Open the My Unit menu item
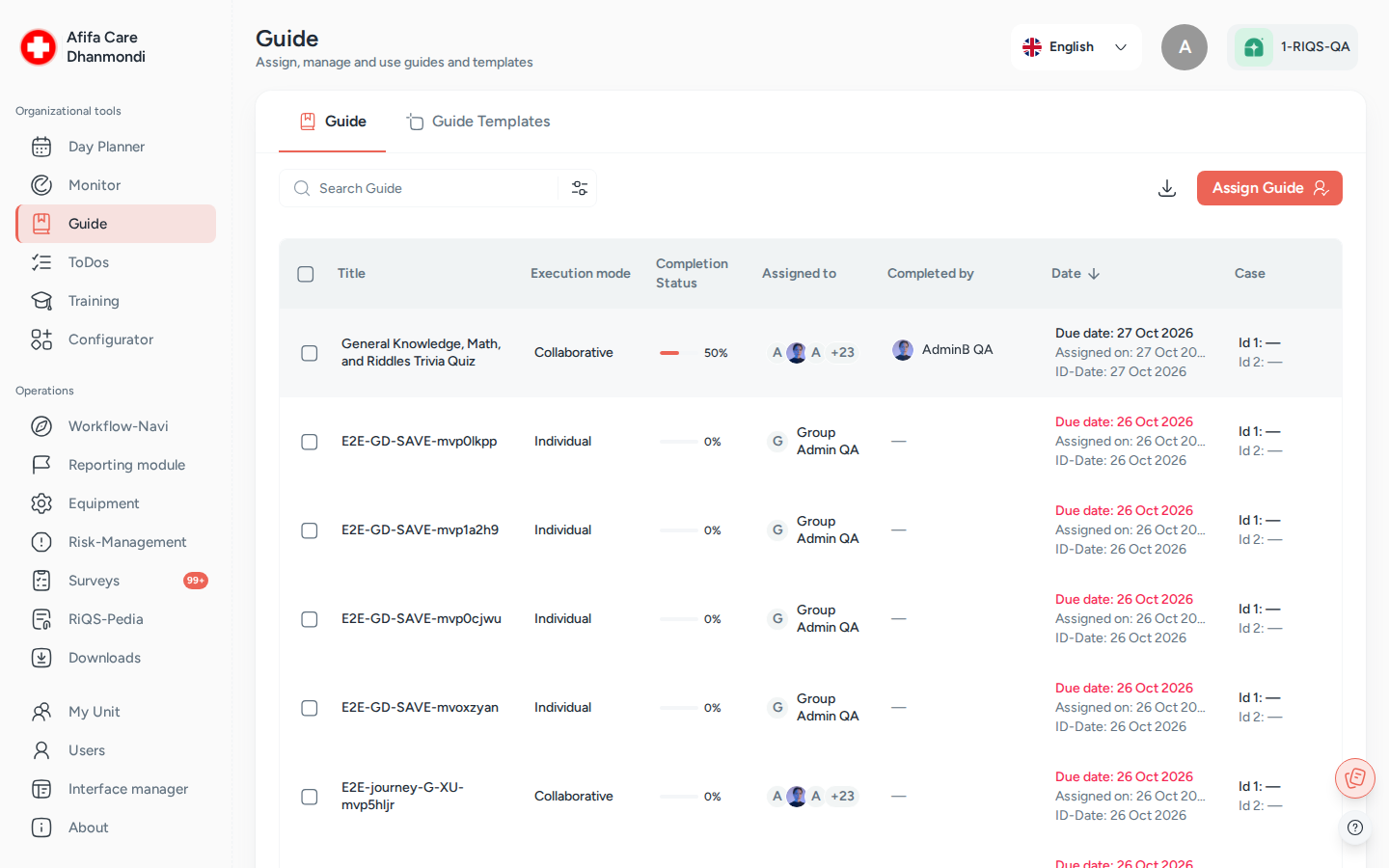Image resolution: width=1389 pixels, height=868 pixels. 116,712
